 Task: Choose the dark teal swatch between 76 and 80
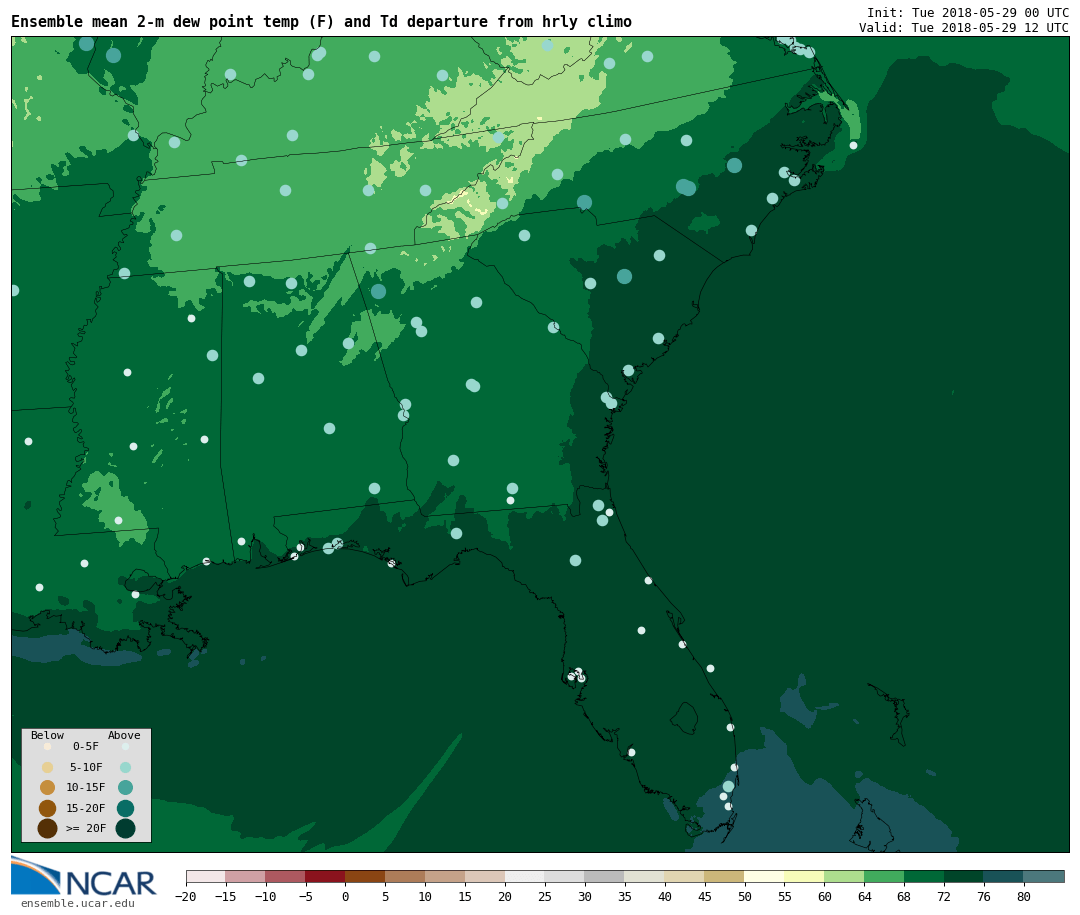tap(1003, 876)
